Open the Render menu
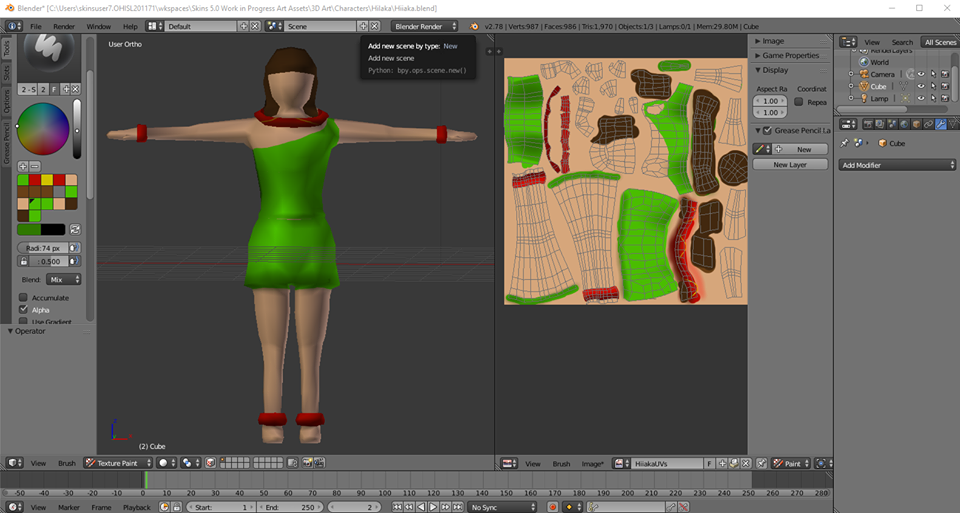This screenshot has width=960, height=513. pyautogui.click(x=64, y=26)
